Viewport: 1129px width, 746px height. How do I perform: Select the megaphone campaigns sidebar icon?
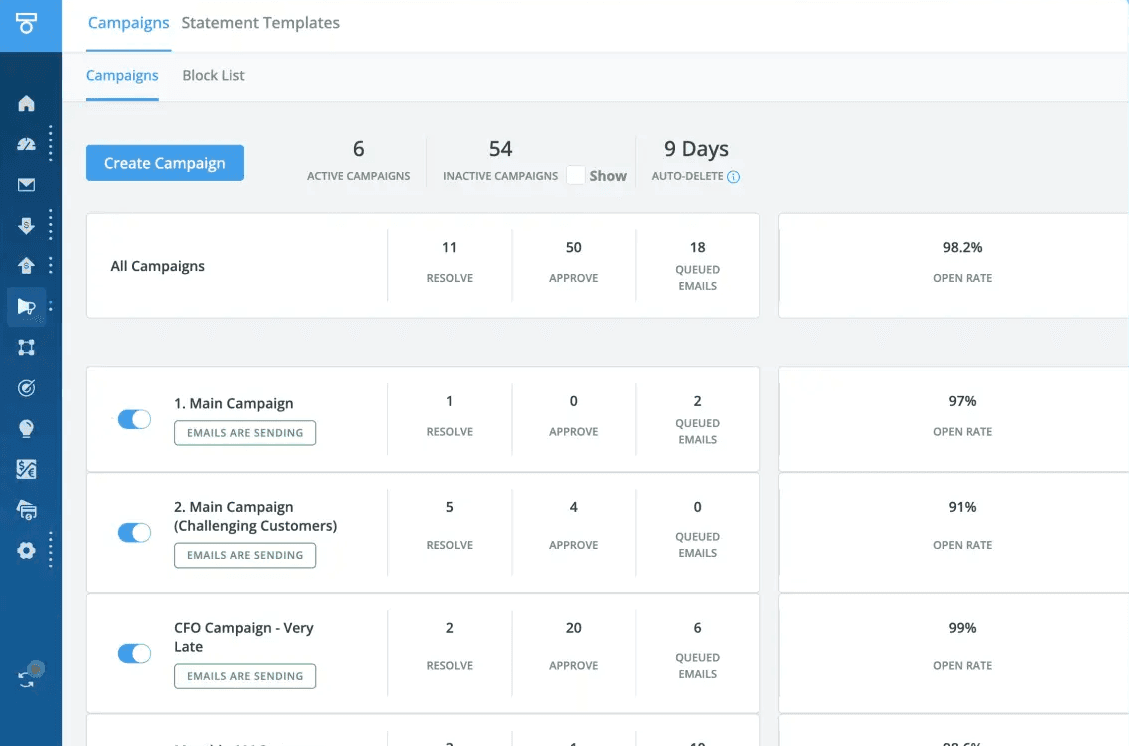click(x=27, y=307)
